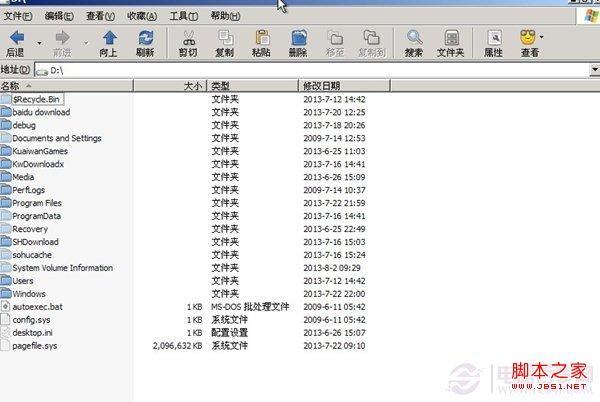Open the 查看 view dropdown arrow
The width and height of the screenshot is (600, 402).
(541, 37)
